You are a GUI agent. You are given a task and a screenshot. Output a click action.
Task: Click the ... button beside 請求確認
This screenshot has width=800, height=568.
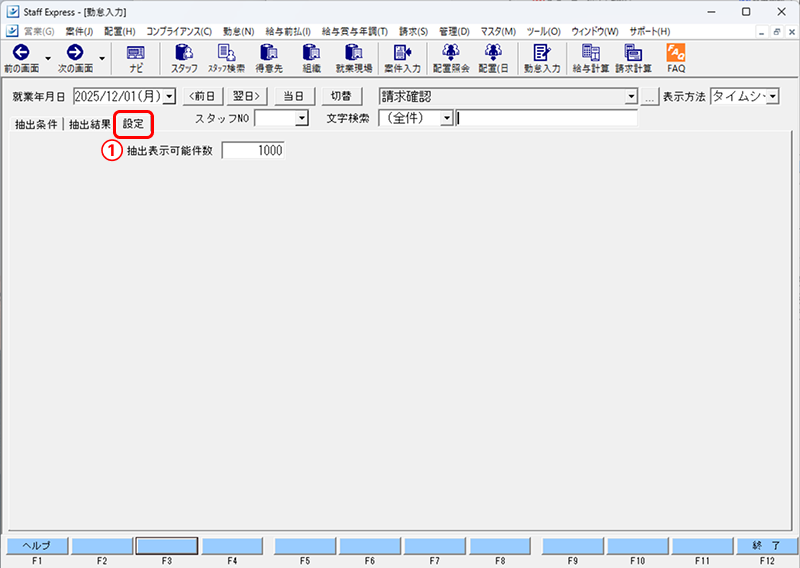649,97
